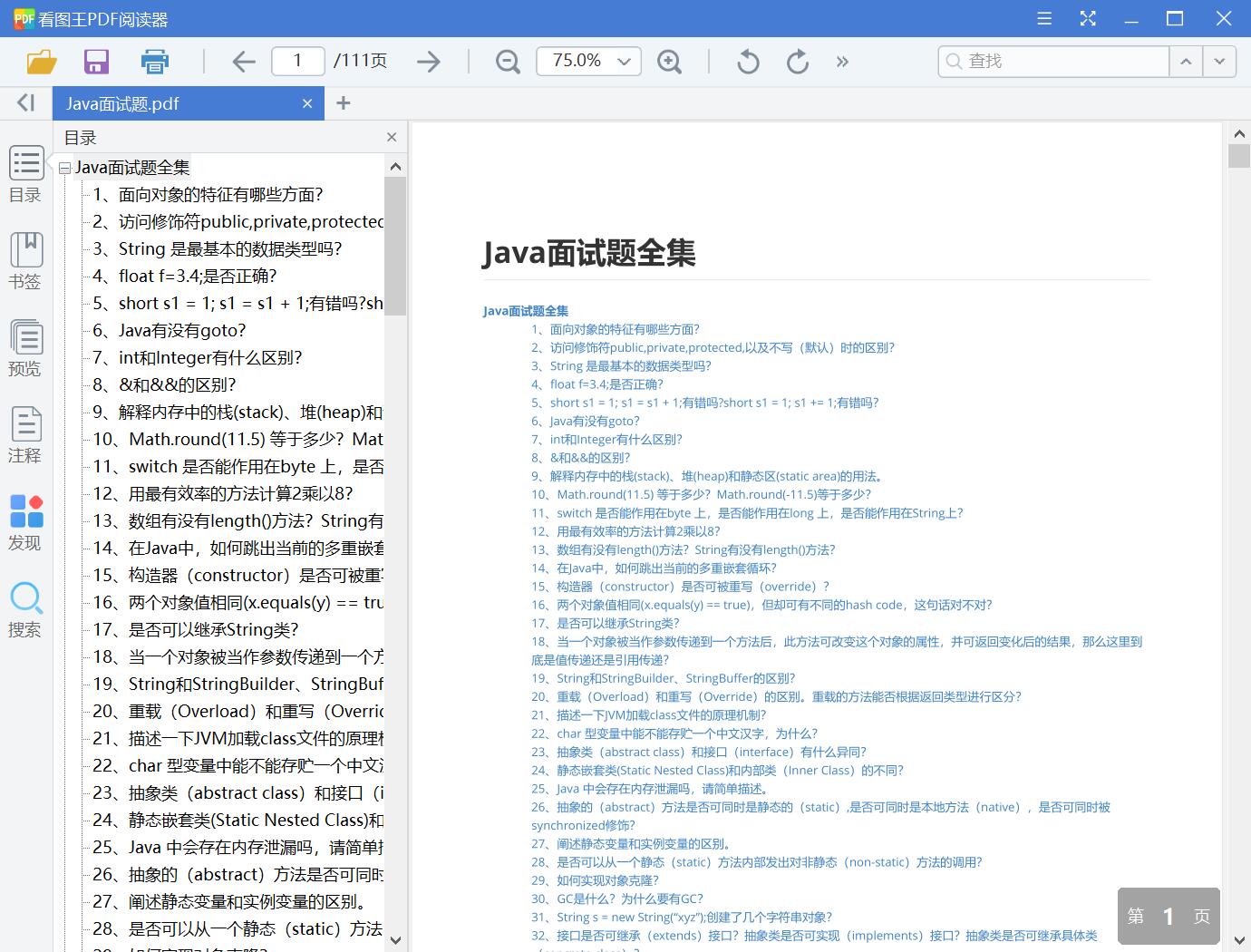Select outline item 4、float f=3.4;是否正确?
Viewport: 1251px width, 952px height.
point(185,277)
